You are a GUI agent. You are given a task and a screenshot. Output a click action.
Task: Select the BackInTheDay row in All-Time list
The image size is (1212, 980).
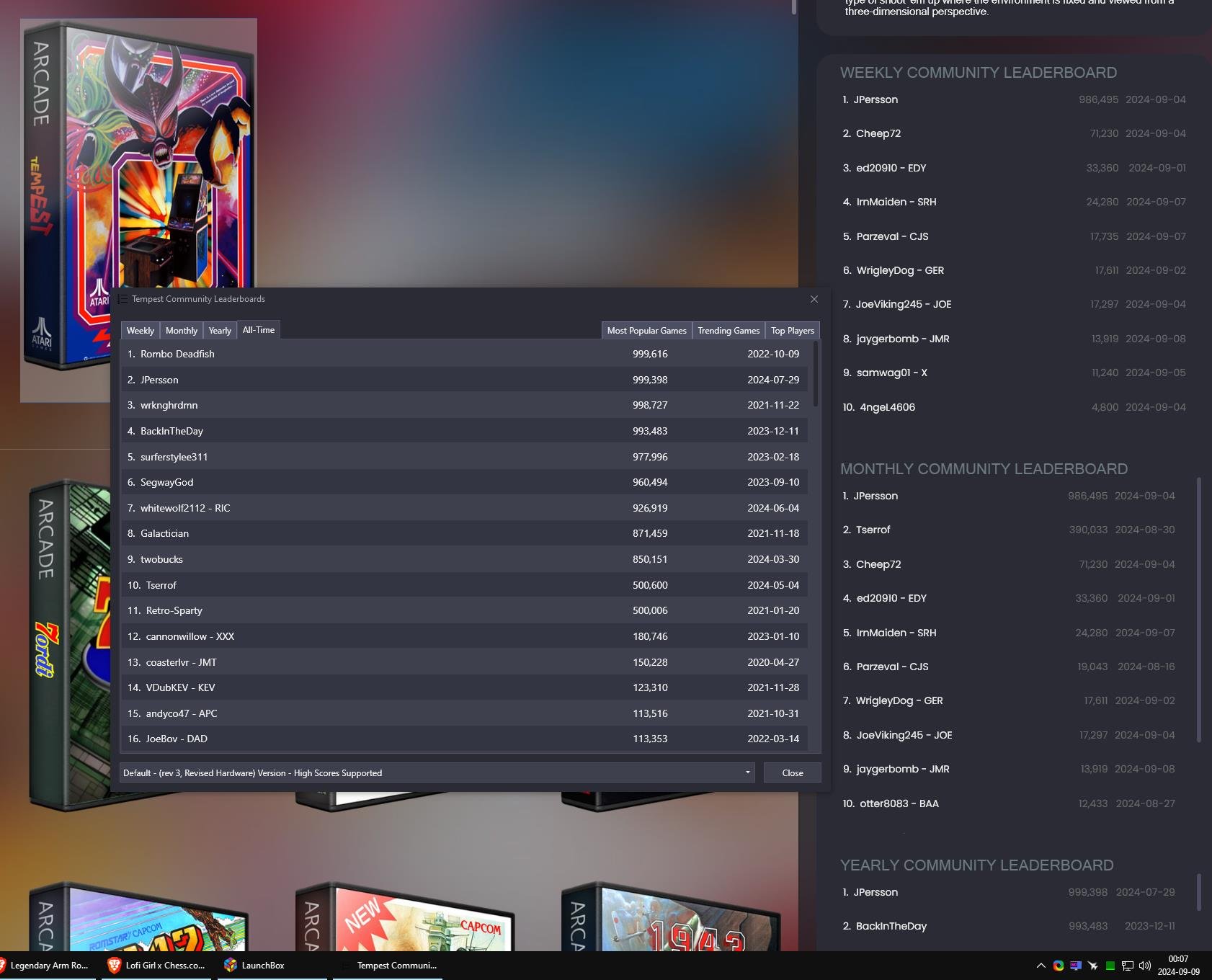[x=464, y=431]
